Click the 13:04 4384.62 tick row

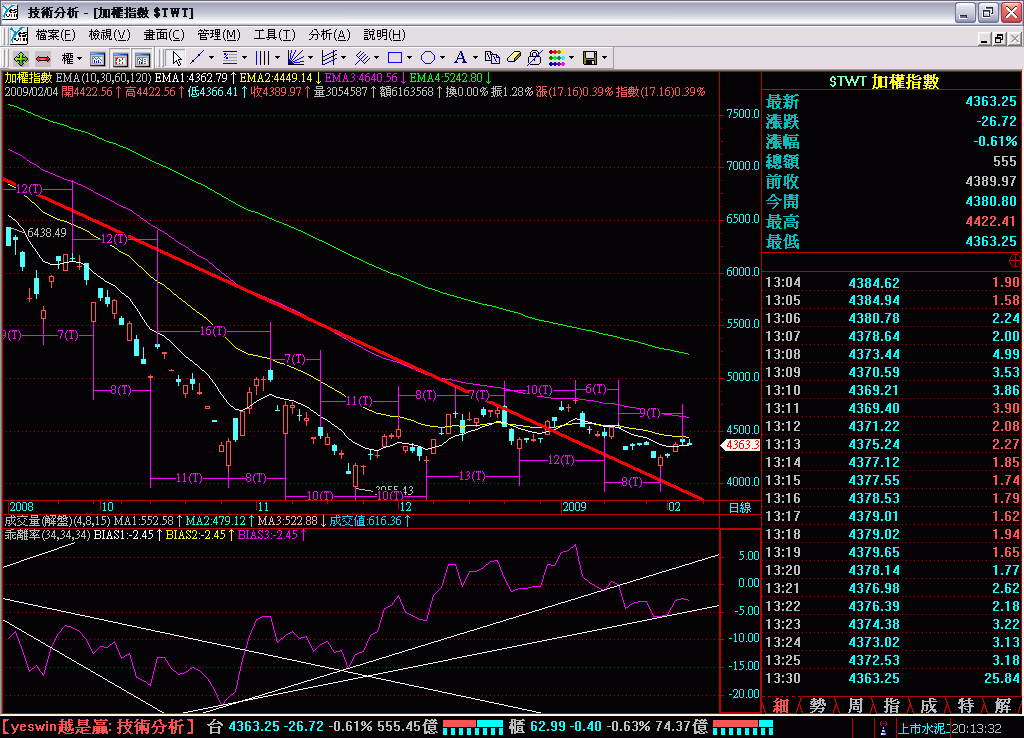891,283
